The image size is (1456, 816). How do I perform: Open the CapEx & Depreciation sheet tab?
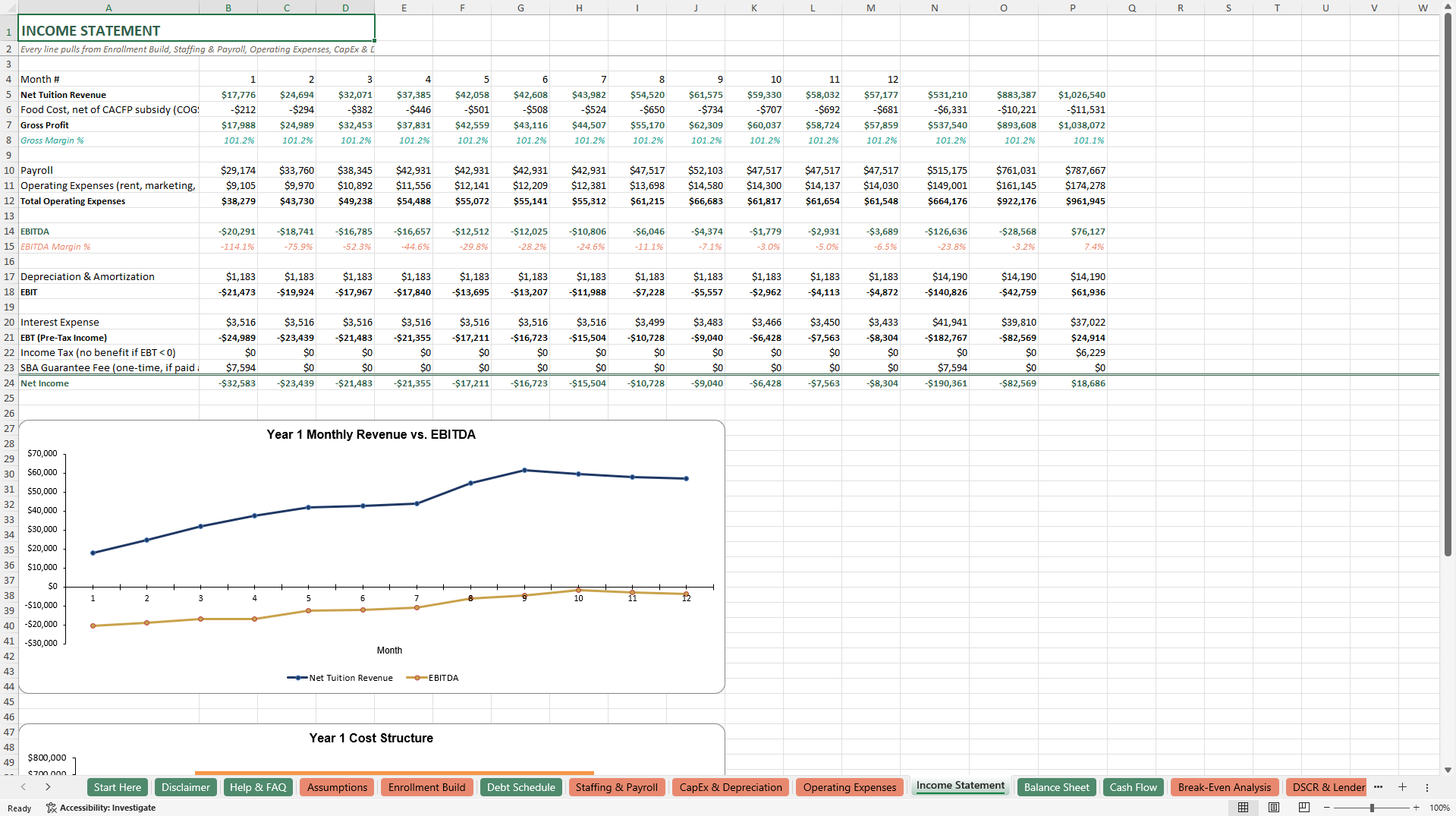[731, 787]
